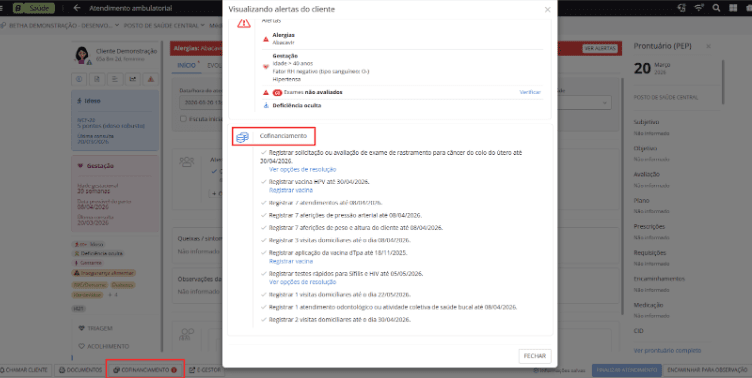The width and height of the screenshot is (752, 378).
Task: Click the wifi status icon in the top bar
Action: (x=699, y=8)
